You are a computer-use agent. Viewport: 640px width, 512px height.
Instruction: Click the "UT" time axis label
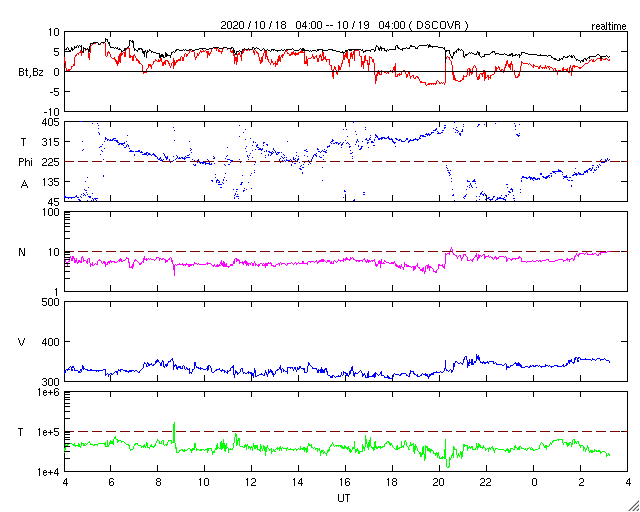click(x=344, y=498)
